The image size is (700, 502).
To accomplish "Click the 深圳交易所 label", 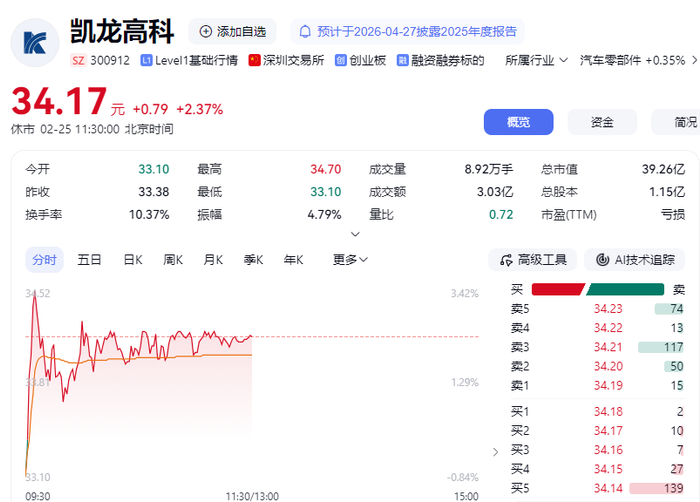I will [x=293, y=60].
